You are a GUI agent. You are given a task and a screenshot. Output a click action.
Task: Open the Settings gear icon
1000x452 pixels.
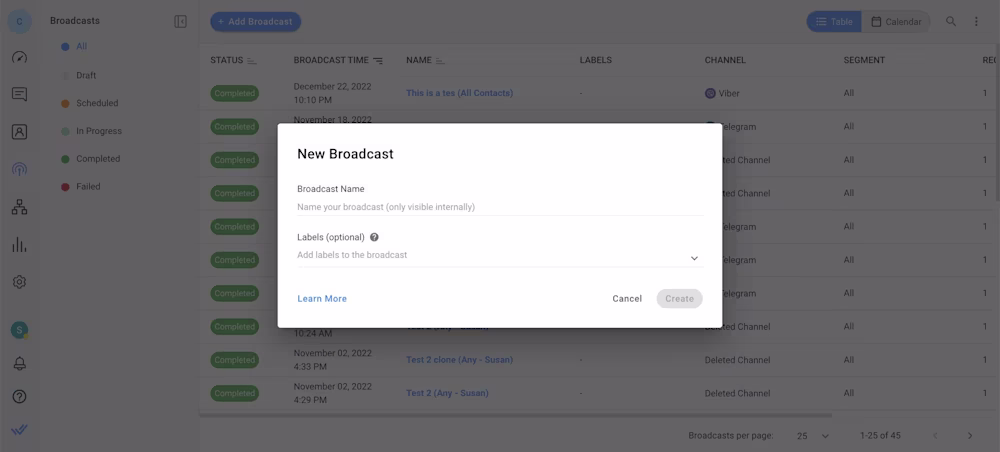pos(19,282)
